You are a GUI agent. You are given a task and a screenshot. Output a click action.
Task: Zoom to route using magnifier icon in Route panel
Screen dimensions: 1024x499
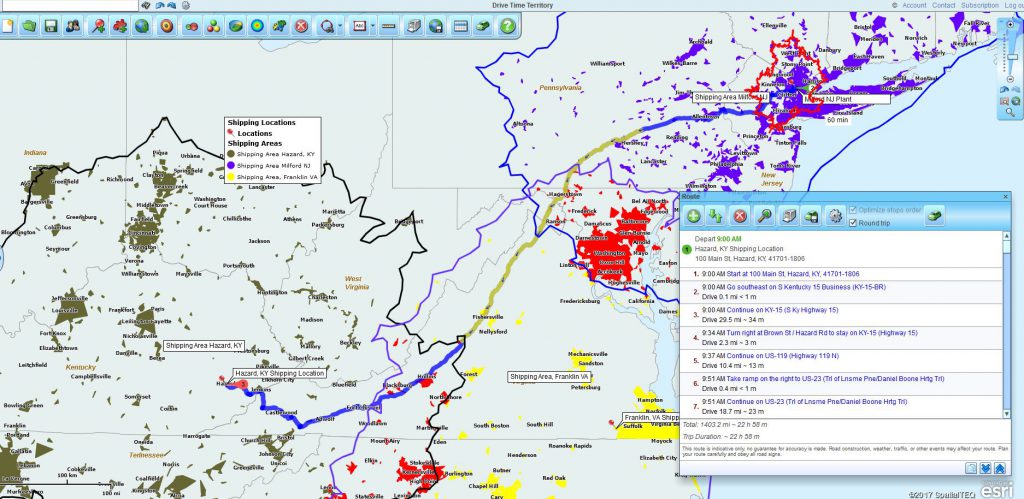764,216
